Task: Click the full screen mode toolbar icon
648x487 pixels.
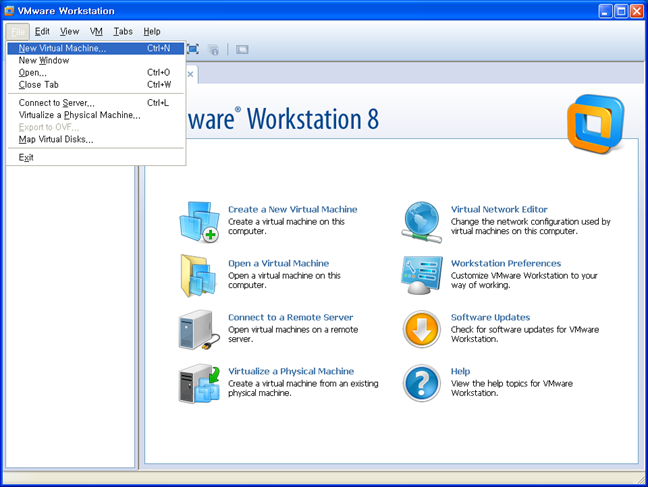Action: pyautogui.click(x=193, y=49)
